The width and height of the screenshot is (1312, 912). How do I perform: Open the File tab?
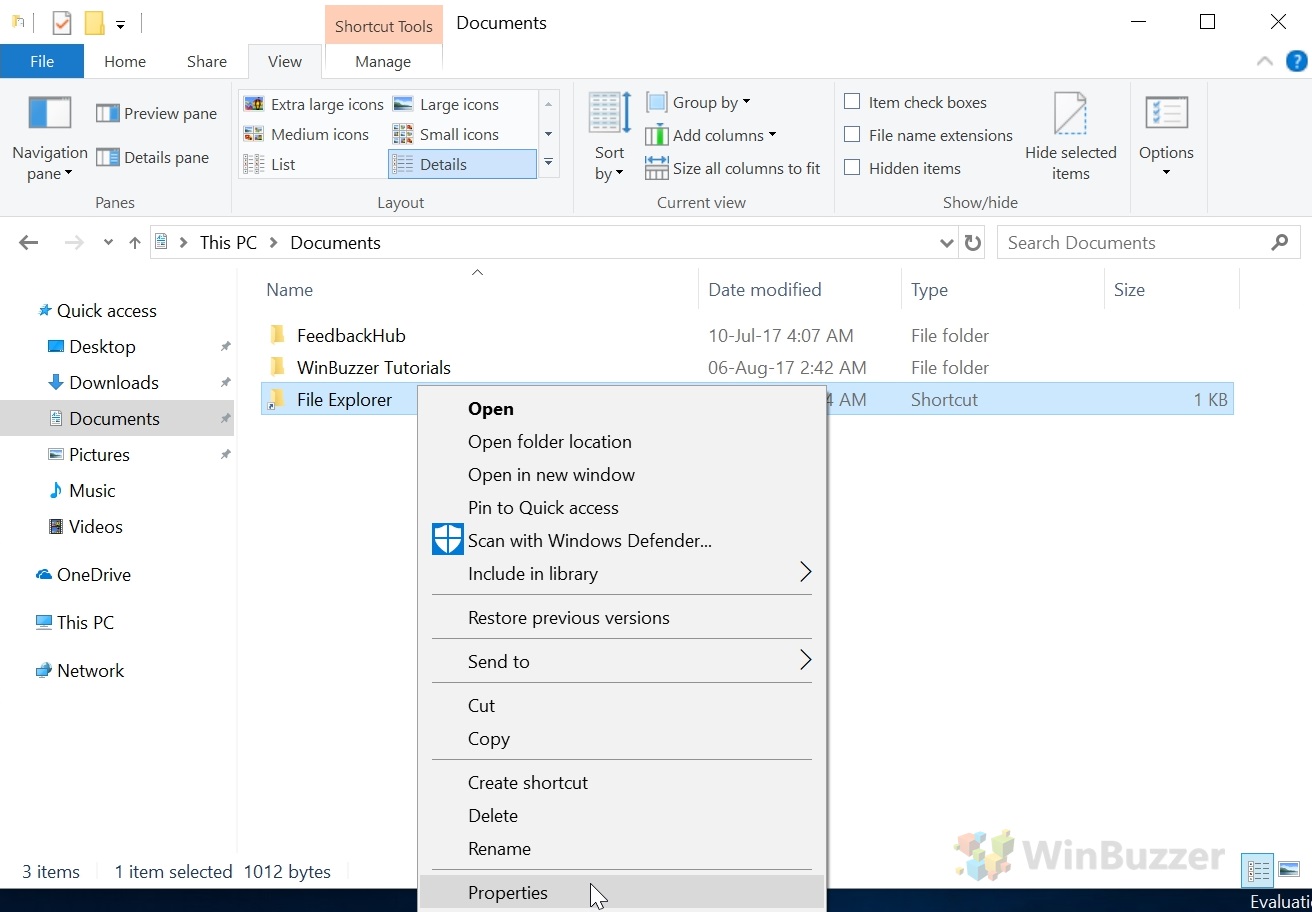(42, 61)
